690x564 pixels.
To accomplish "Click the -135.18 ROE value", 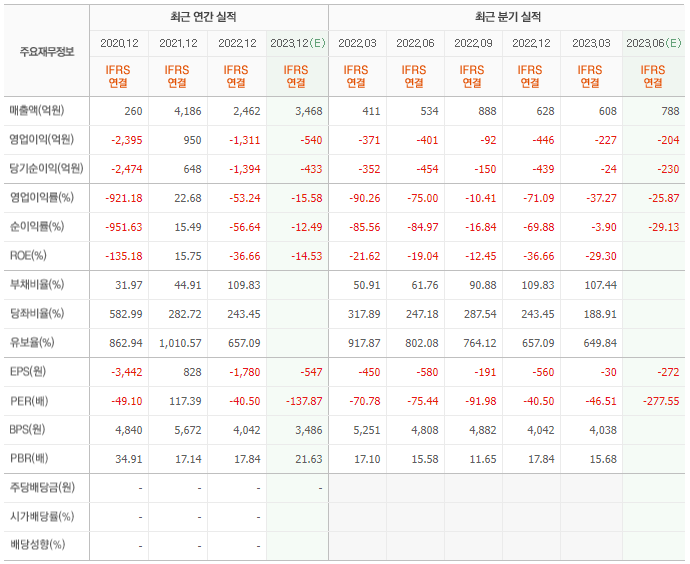I will (x=124, y=256).
